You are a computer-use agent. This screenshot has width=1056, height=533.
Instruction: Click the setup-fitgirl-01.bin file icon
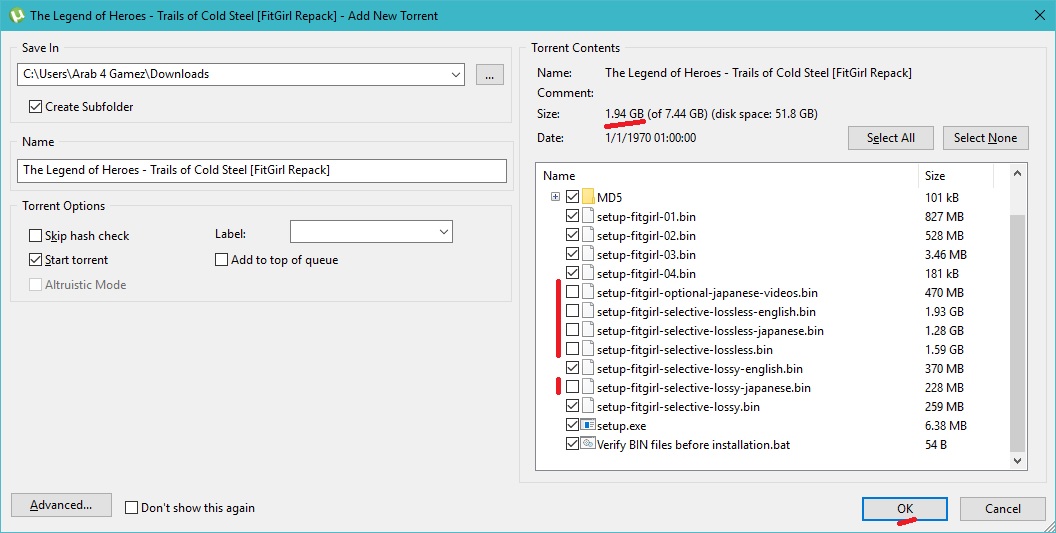[x=589, y=216]
